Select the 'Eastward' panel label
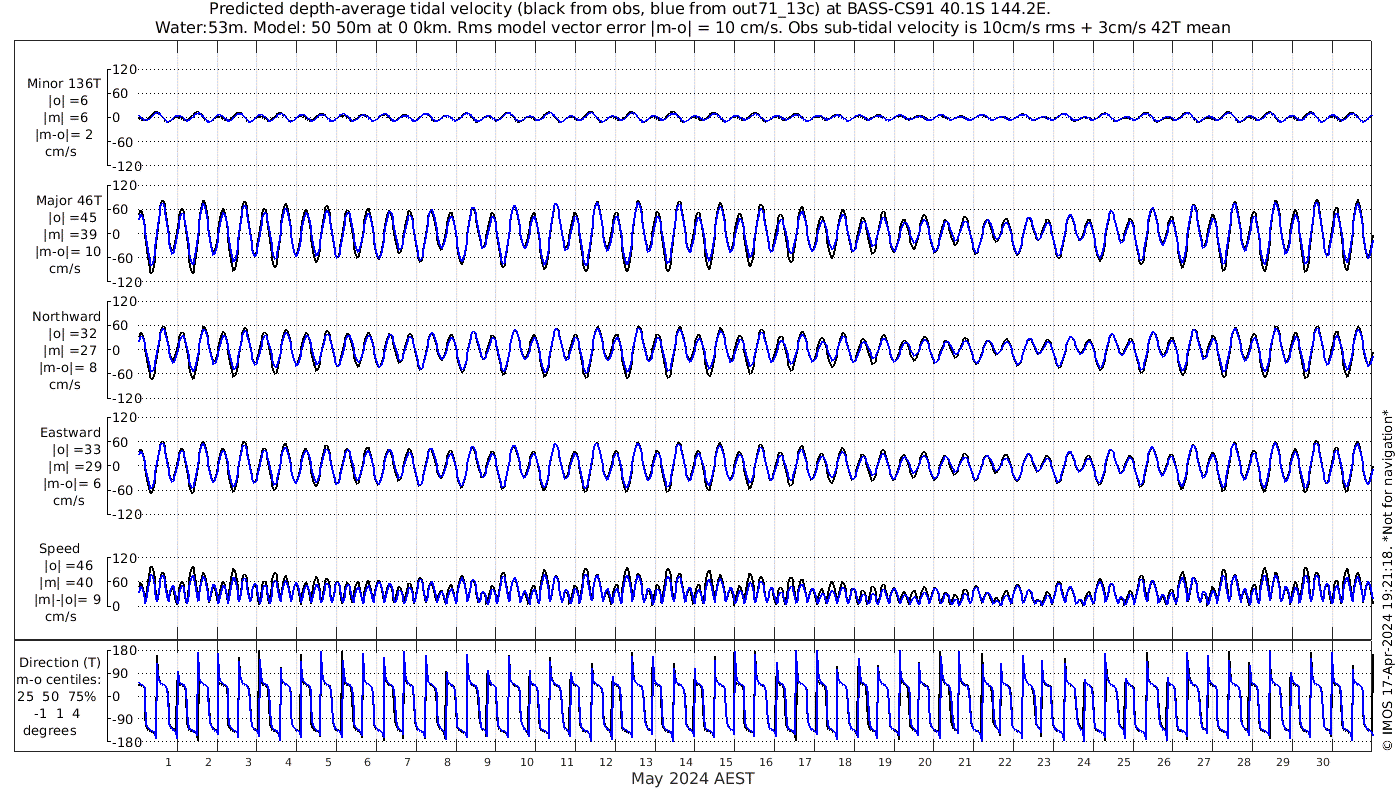The width and height of the screenshot is (1400, 800). pyautogui.click(x=70, y=433)
